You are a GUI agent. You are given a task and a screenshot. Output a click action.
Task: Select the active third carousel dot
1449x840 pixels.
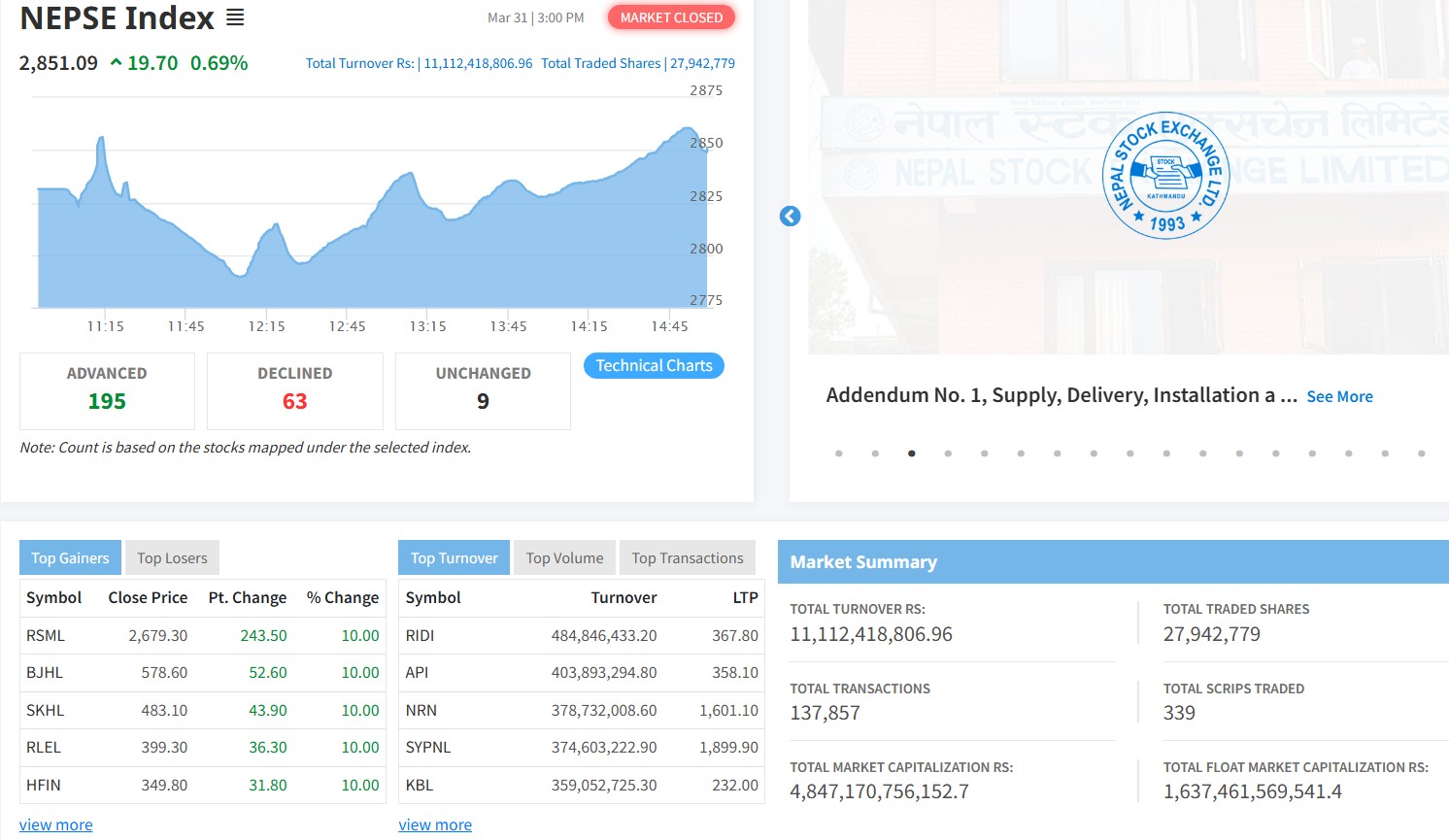tap(912, 454)
